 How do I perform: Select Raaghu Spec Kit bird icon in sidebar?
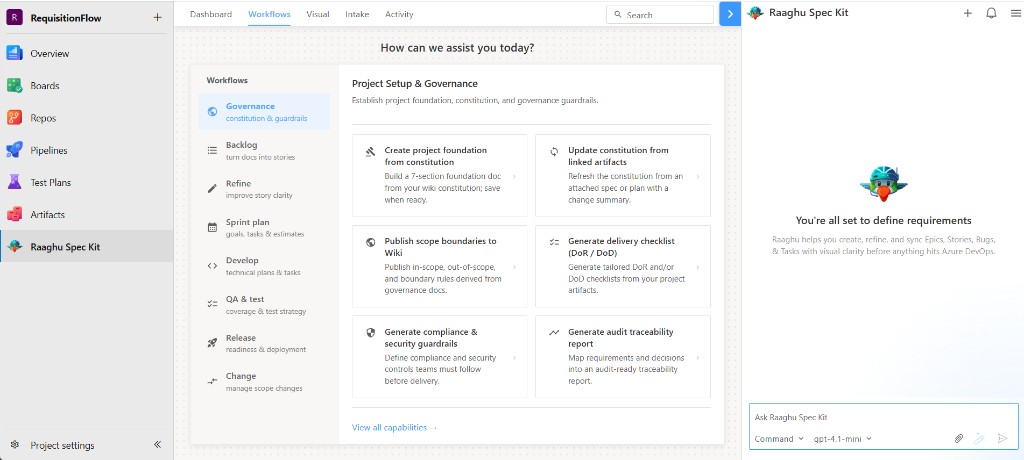[14, 246]
